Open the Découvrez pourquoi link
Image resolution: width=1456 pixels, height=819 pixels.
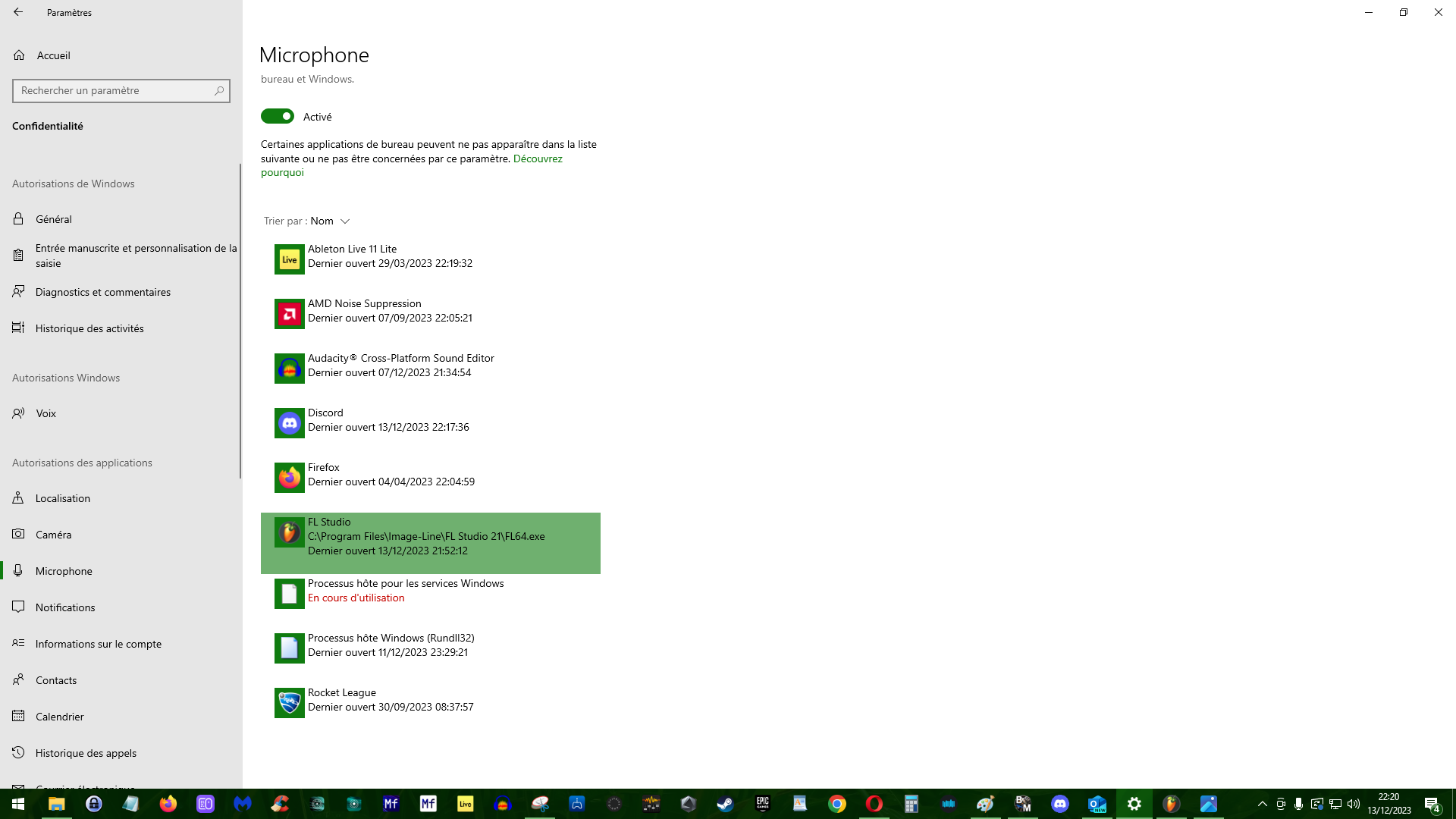point(537,158)
